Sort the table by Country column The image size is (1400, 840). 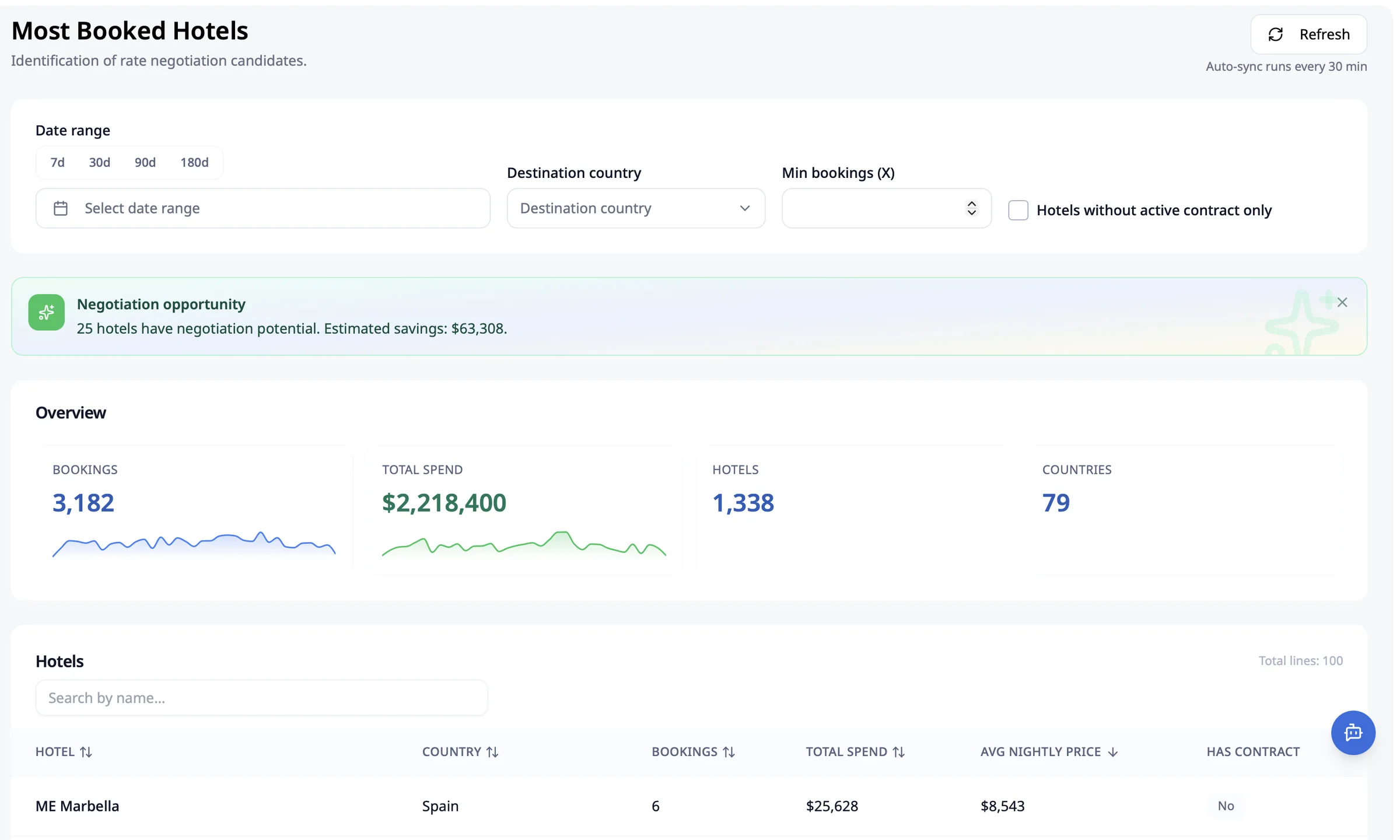460,752
